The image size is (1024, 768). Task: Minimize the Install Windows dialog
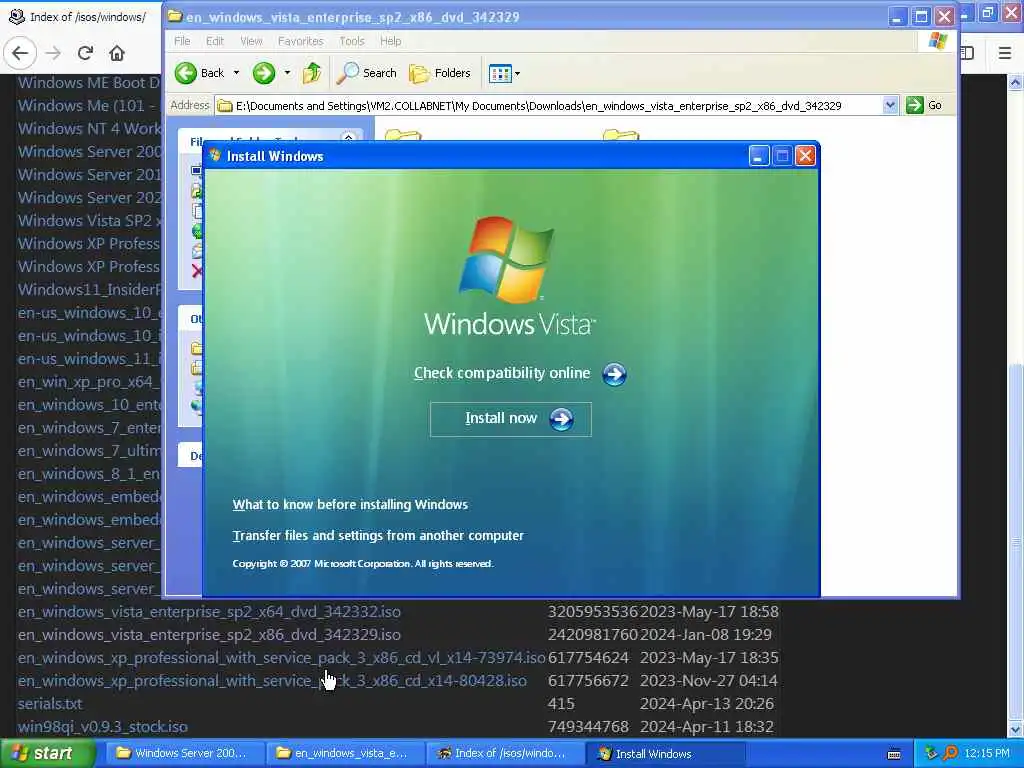pyautogui.click(x=758, y=156)
